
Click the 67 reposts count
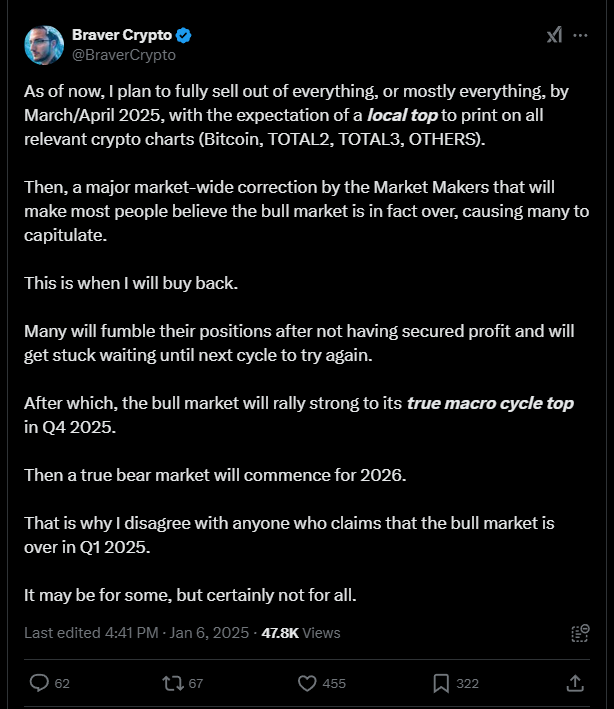195,683
